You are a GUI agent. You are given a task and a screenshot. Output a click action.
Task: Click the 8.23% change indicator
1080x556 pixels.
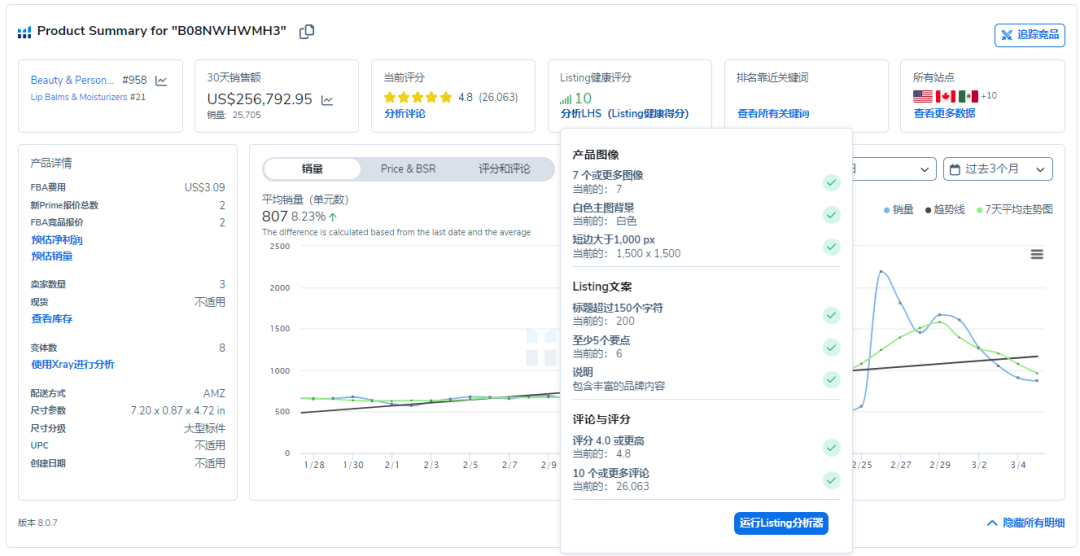(x=313, y=216)
